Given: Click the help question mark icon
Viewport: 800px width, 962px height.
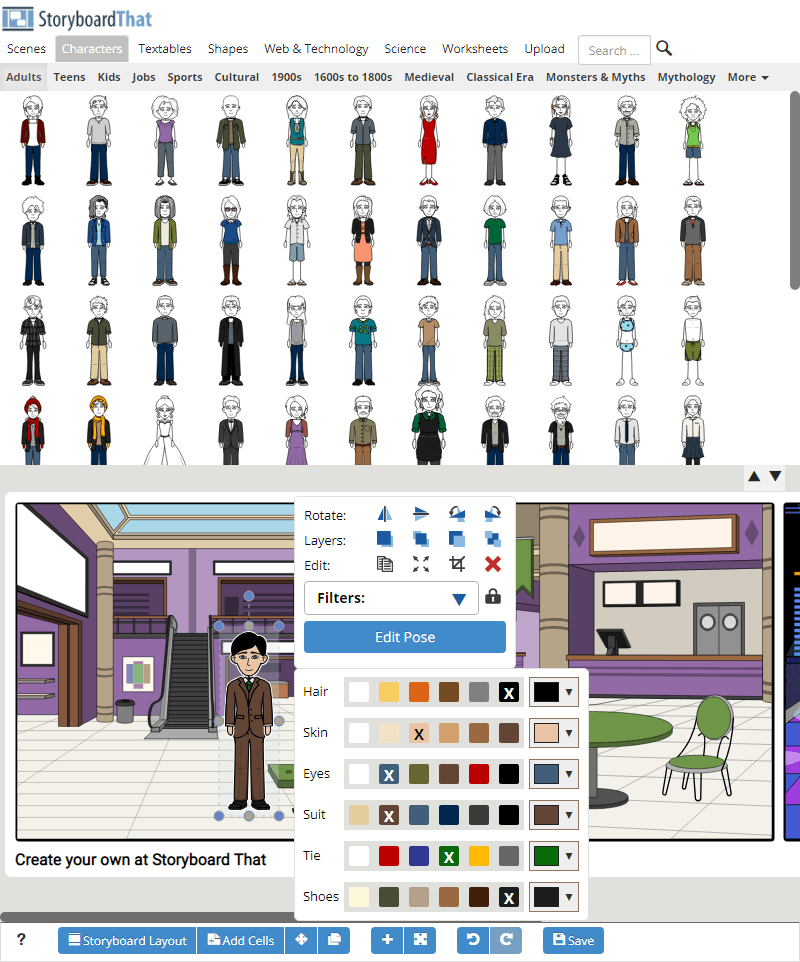Looking at the screenshot, I should [x=22, y=940].
